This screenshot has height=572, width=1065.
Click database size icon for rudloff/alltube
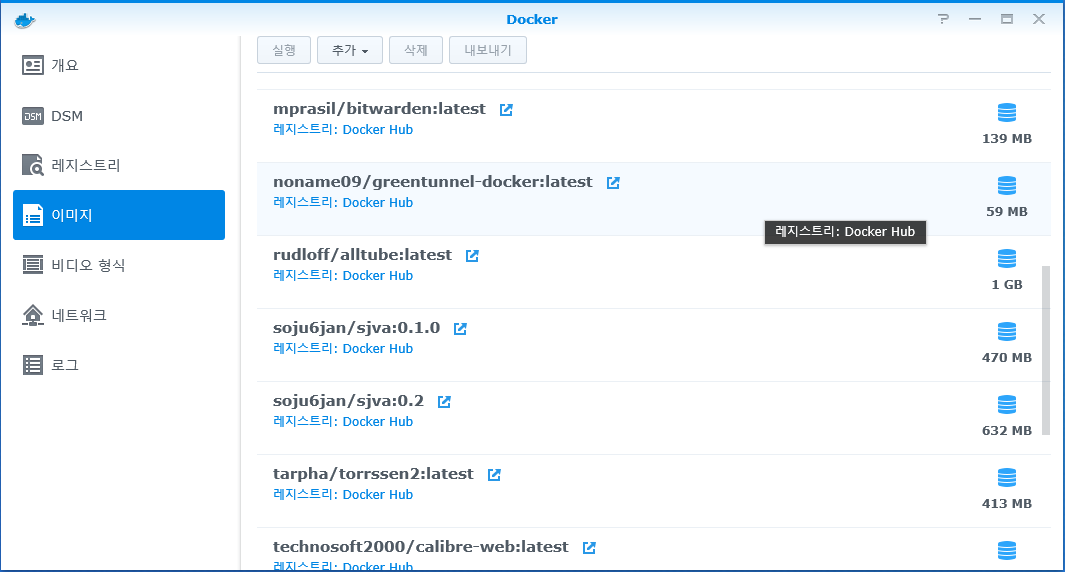pyautogui.click(x=1007, y=259)
